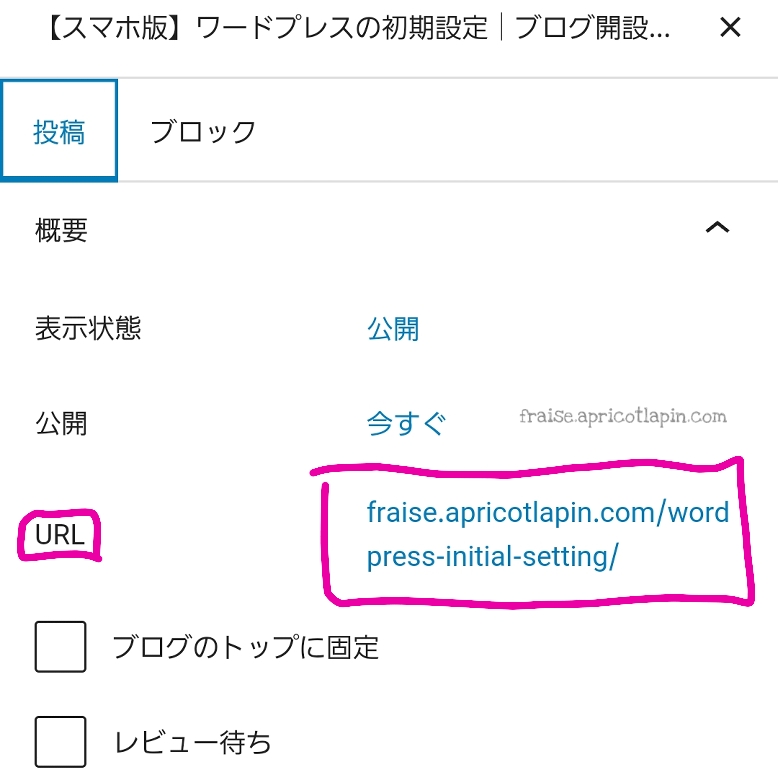
Task: Tick the ブログのトップに固定 checkbox
Action: 61,647
